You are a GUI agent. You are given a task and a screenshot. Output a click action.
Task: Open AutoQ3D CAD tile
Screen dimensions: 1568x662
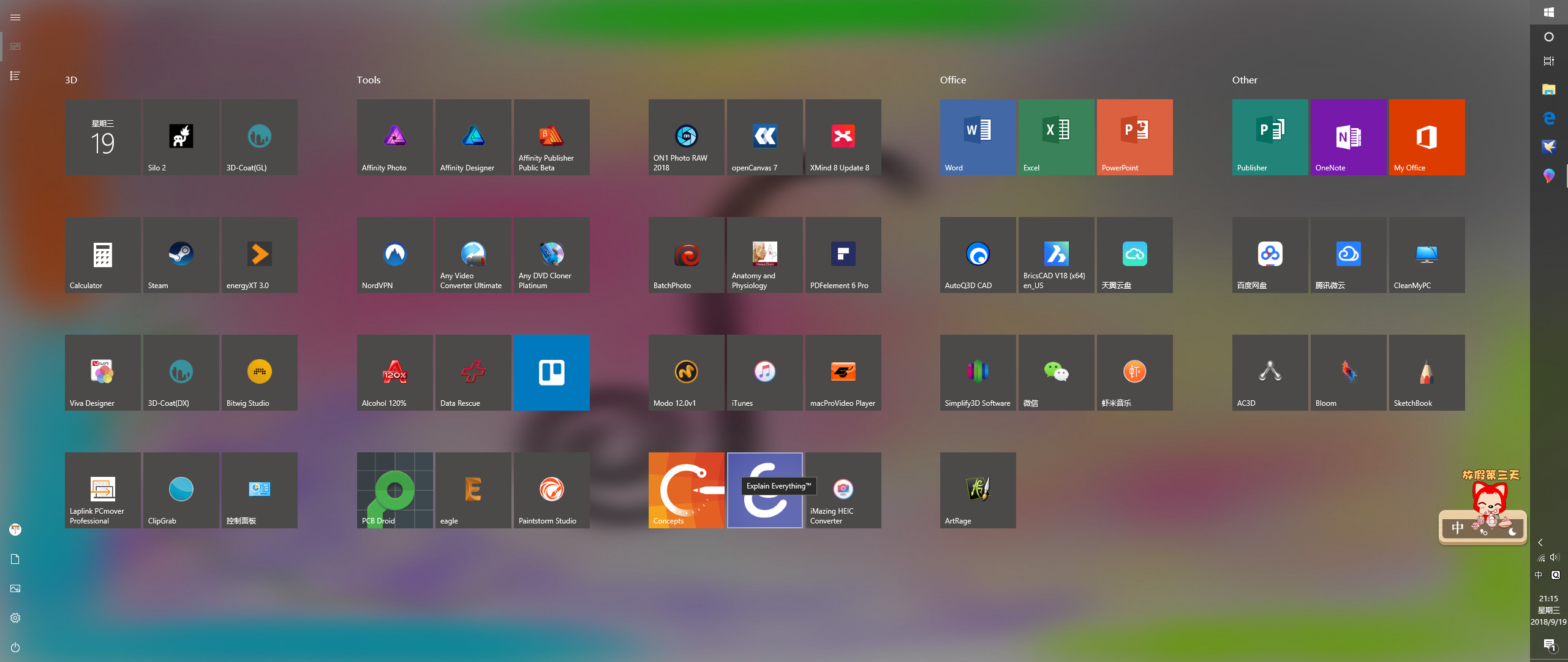click(978, 255)
